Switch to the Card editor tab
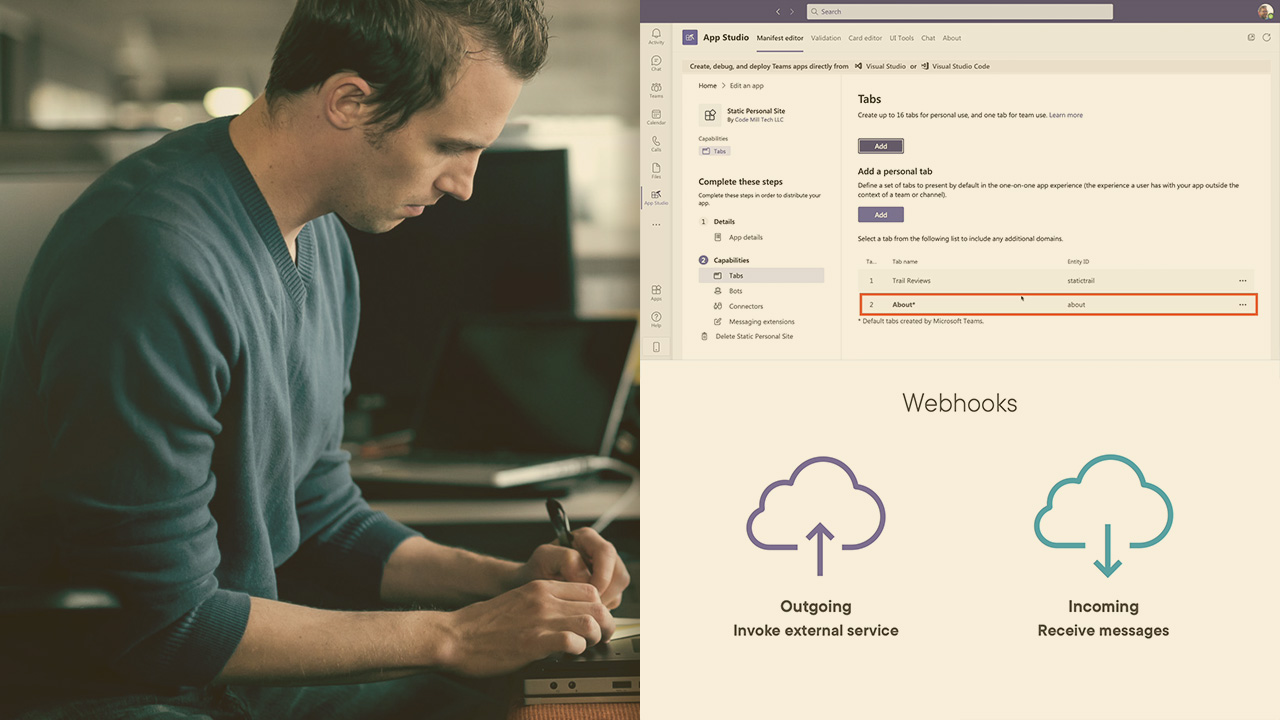 pos(865,38)
